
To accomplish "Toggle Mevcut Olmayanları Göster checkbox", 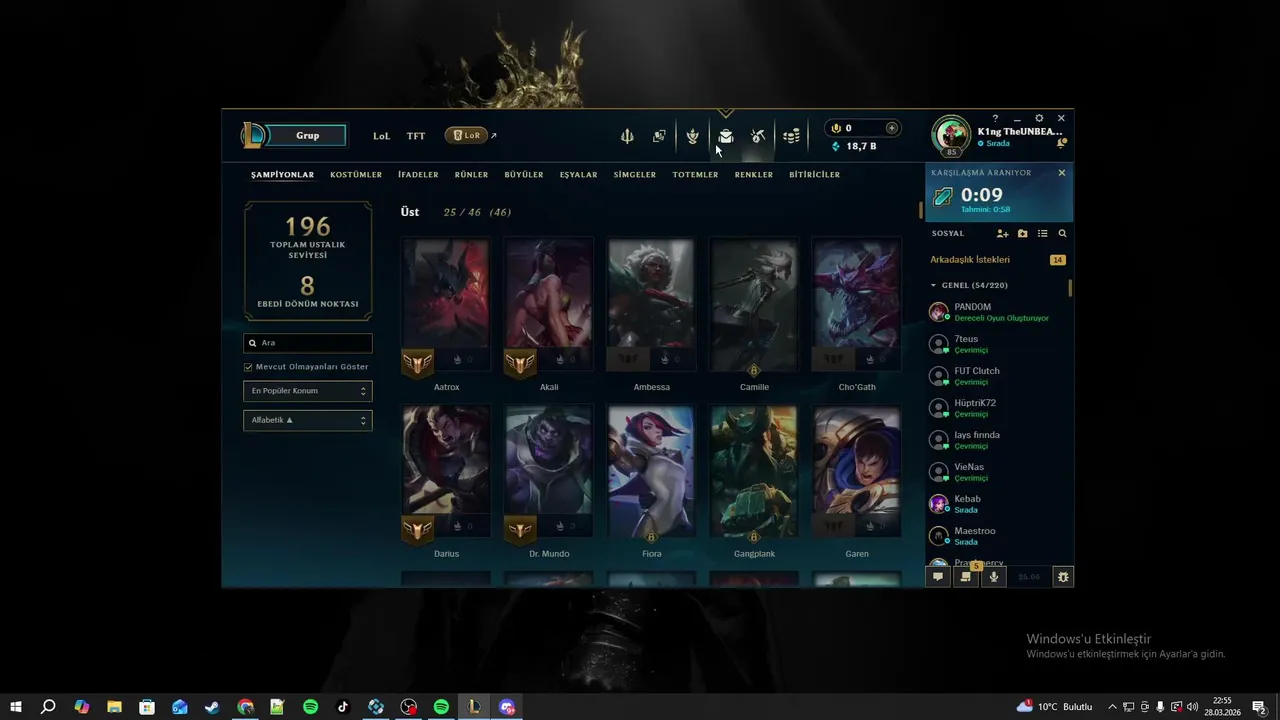I will pyautogui.click(x=248, y=367).
